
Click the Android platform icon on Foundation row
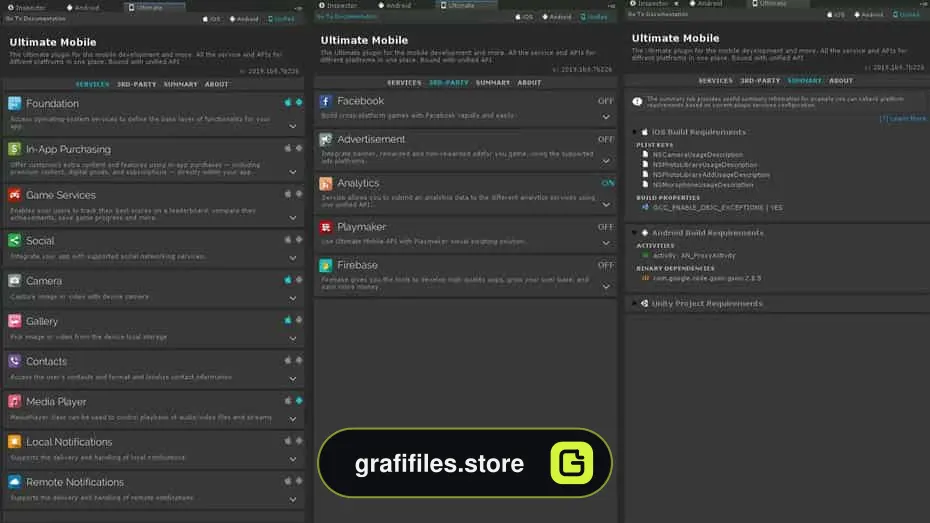299,103
